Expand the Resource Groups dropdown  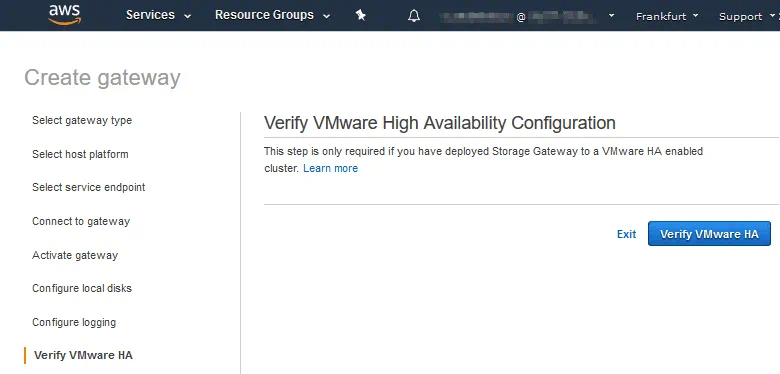coord(273,15)
